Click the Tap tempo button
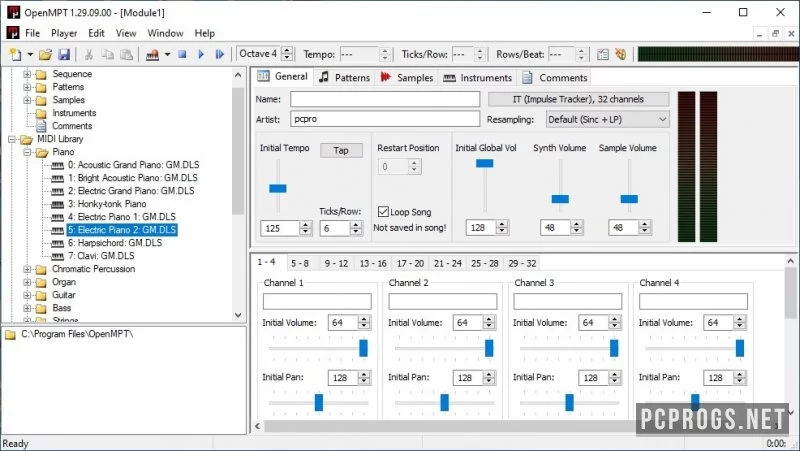The height and width of the screenshot is (451, 800). [x=341, y=151]
